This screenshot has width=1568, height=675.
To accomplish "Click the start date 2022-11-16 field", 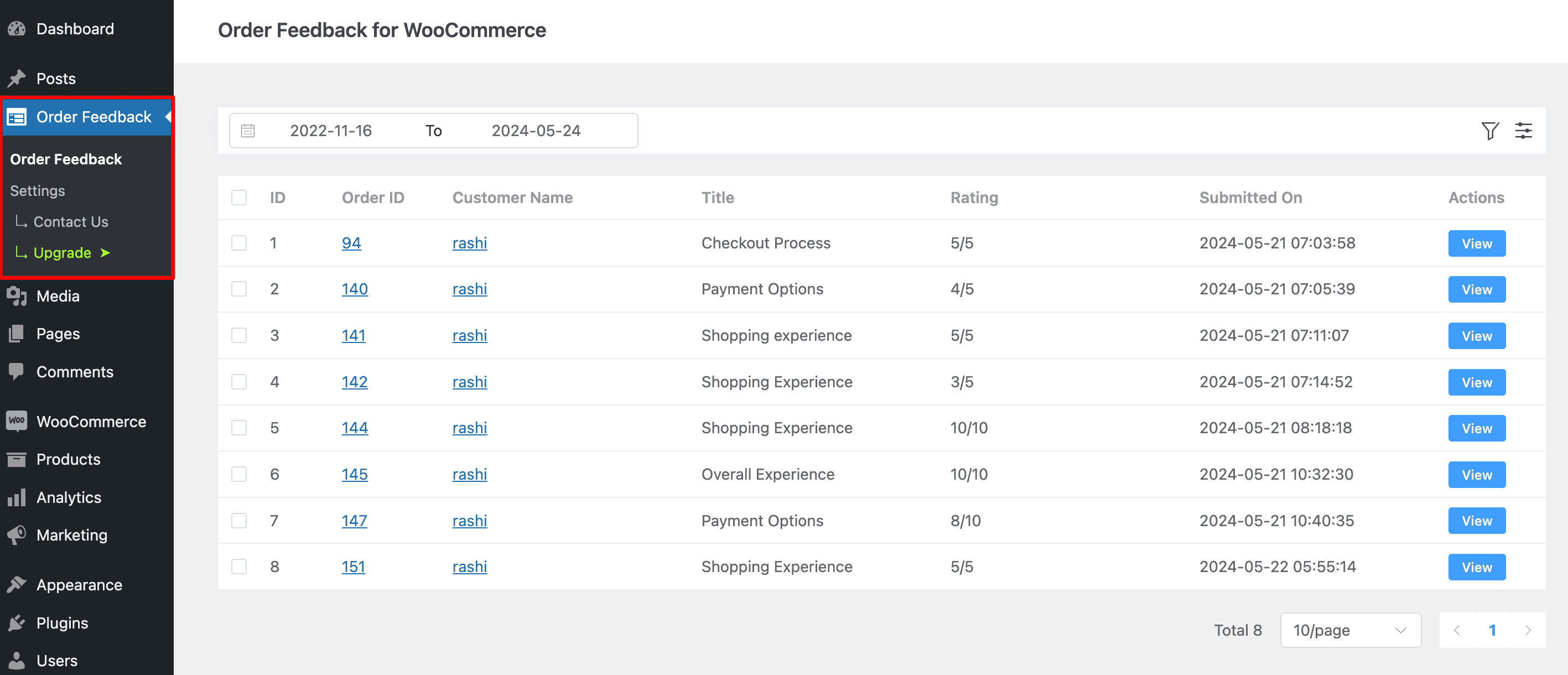I will (330, 130).
